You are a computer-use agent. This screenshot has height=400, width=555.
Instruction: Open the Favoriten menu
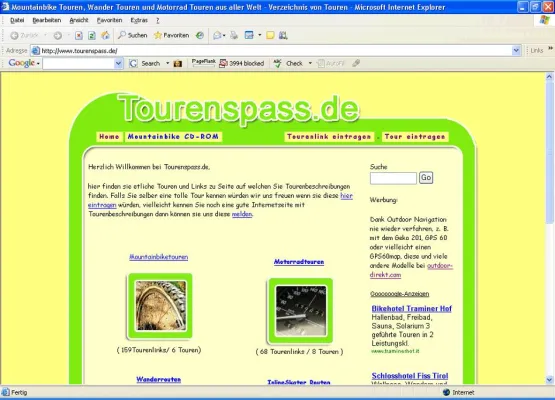tap(109, 20)
